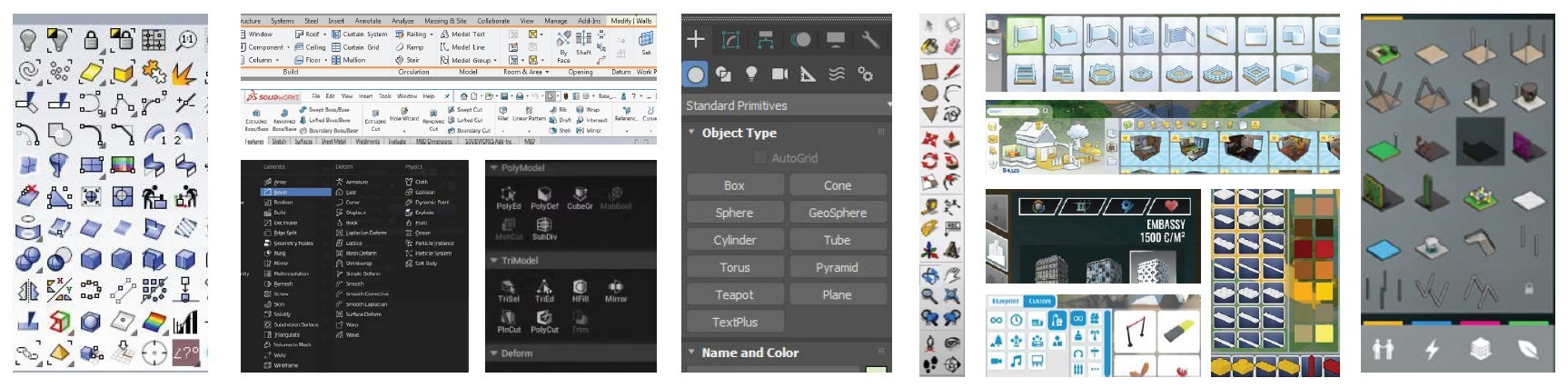Switch to the Custom tab beside Blueprint

tap(1039, 301)
